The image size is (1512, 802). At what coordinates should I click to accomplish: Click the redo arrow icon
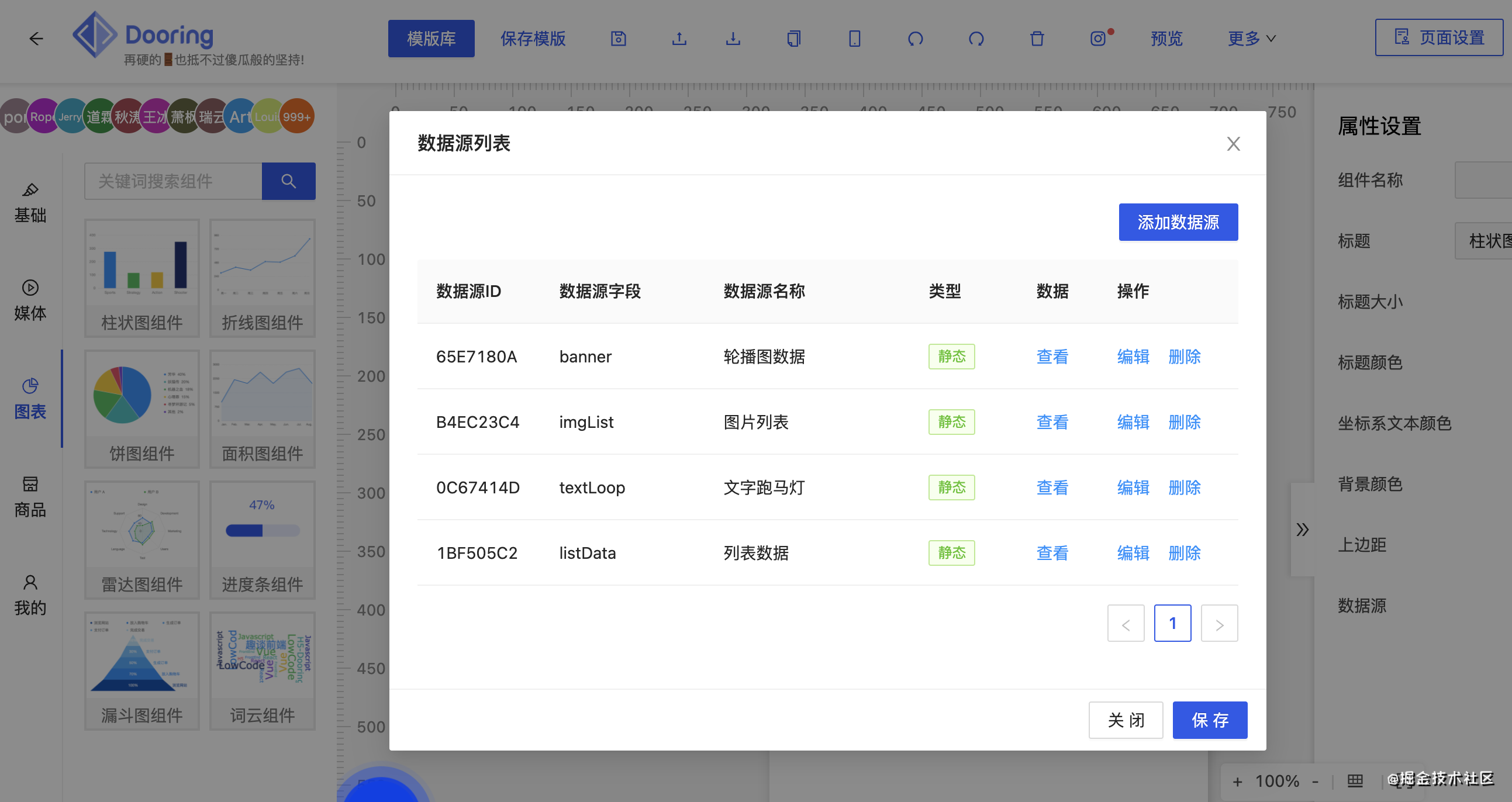pyautogui.click(x=976, y=39)
